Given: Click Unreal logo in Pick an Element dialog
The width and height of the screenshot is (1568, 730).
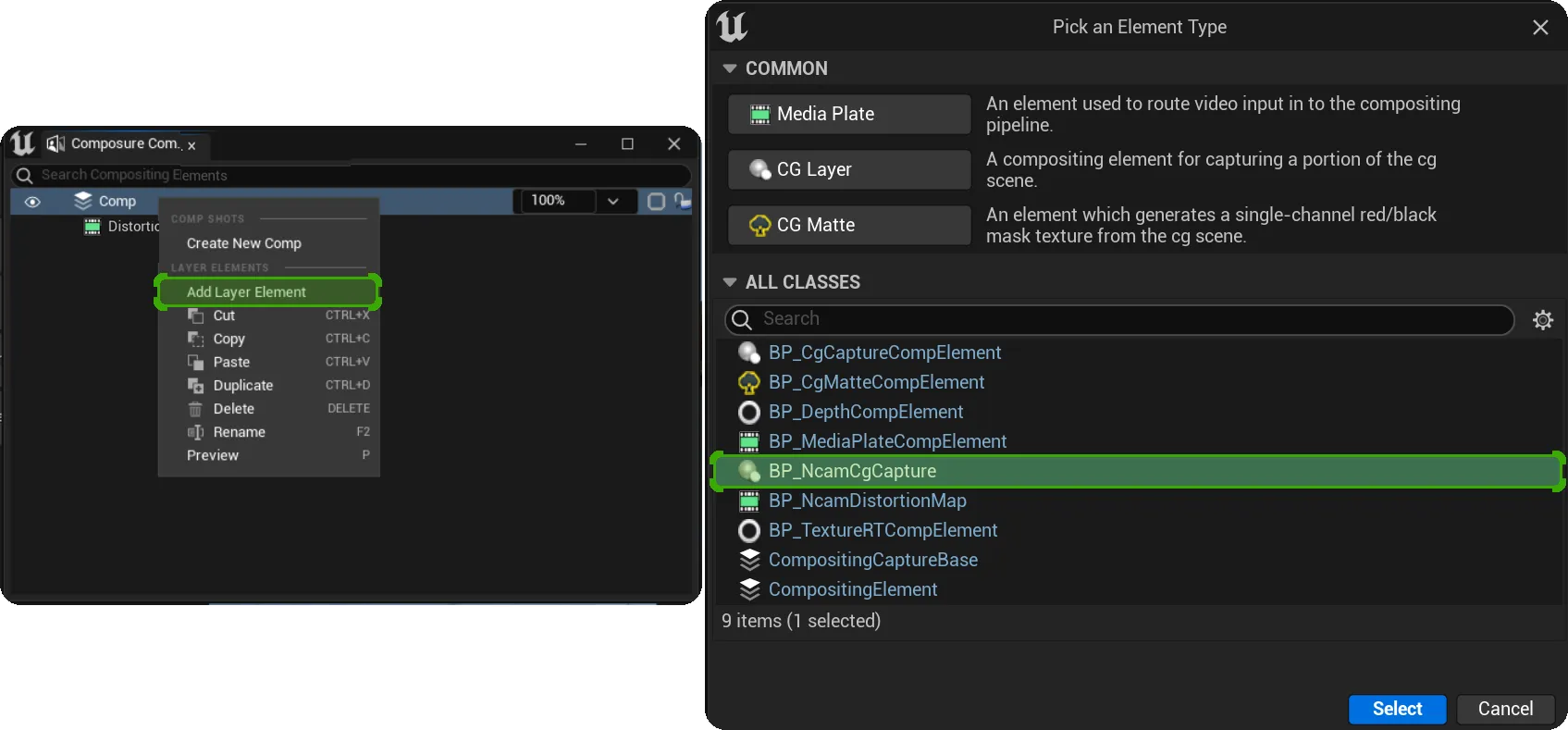Looking at the screenshot, I should click(x=732, y=27).
